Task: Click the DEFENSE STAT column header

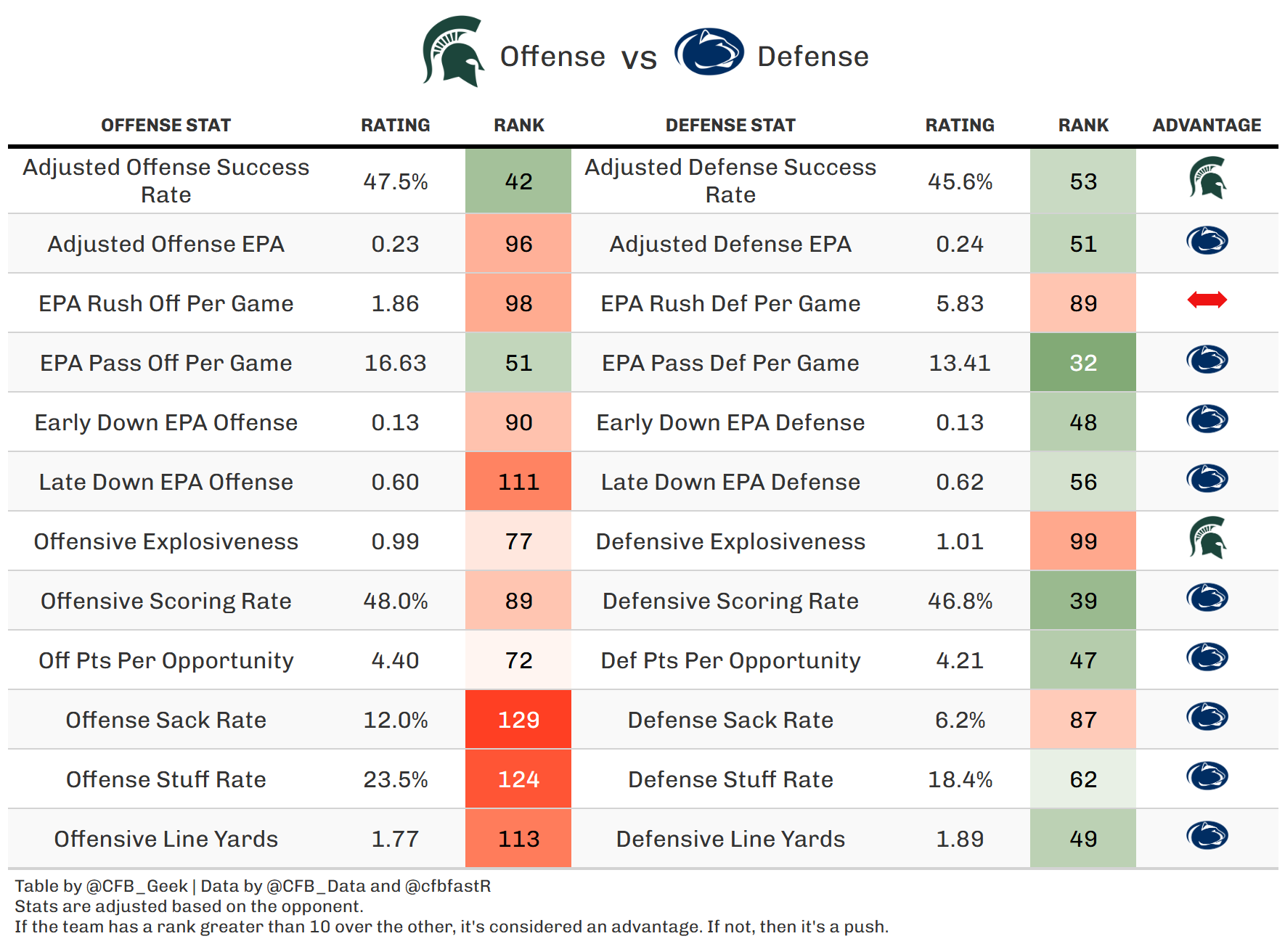Action: 730,126
